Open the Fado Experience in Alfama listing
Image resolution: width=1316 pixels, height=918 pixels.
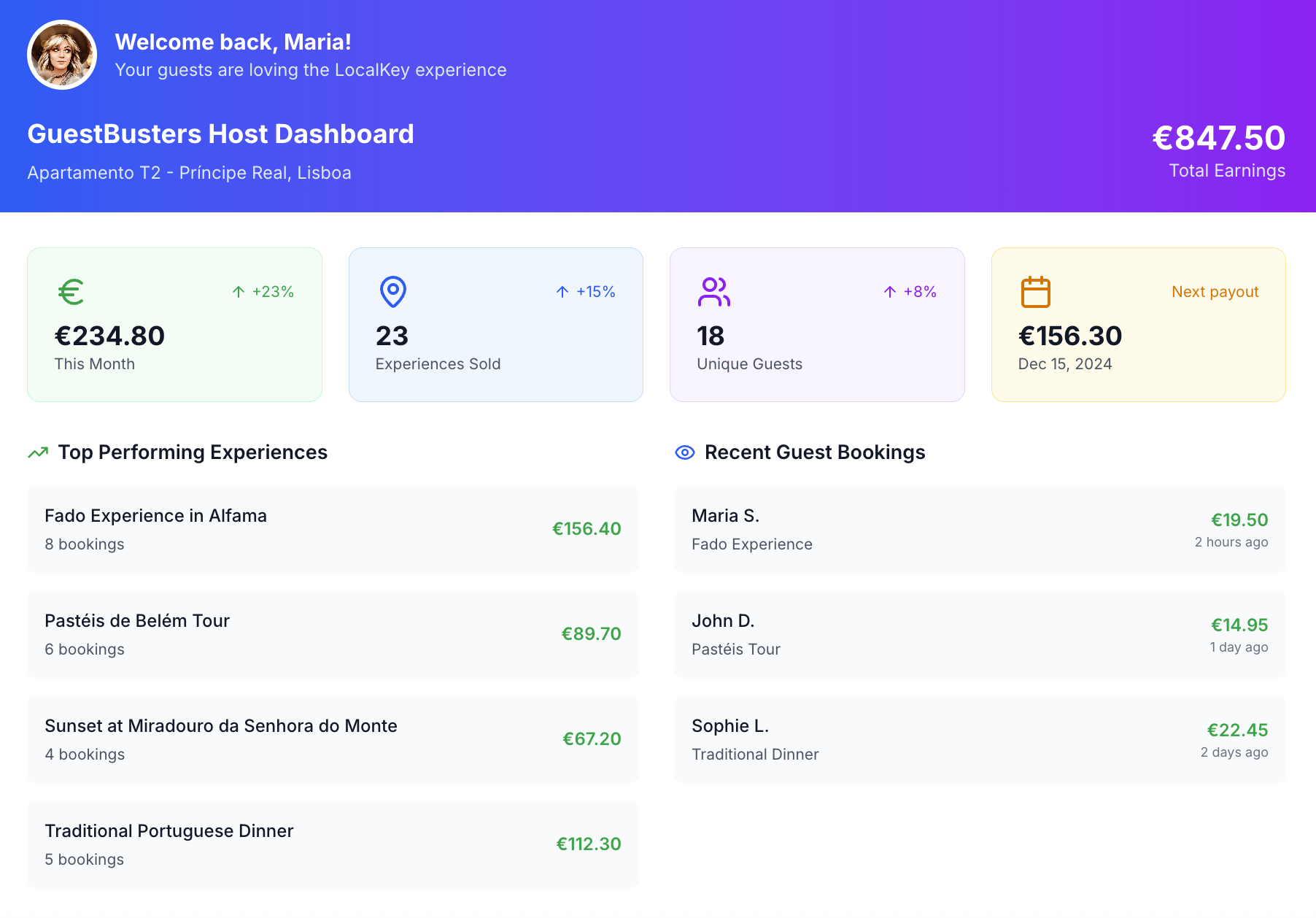pyautogui.click(x=333, y=528)
